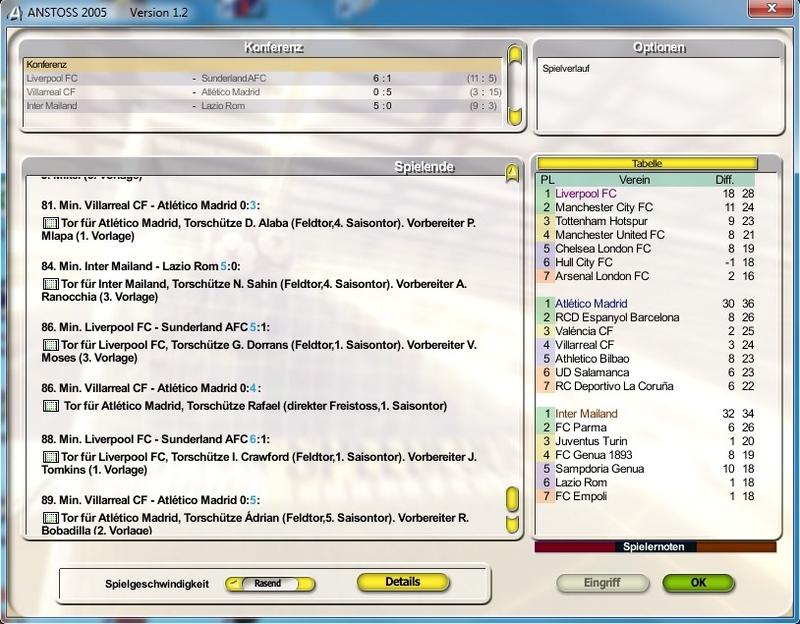Click the Verein column header
Screen dimensions: 800x624
[634, 180]
